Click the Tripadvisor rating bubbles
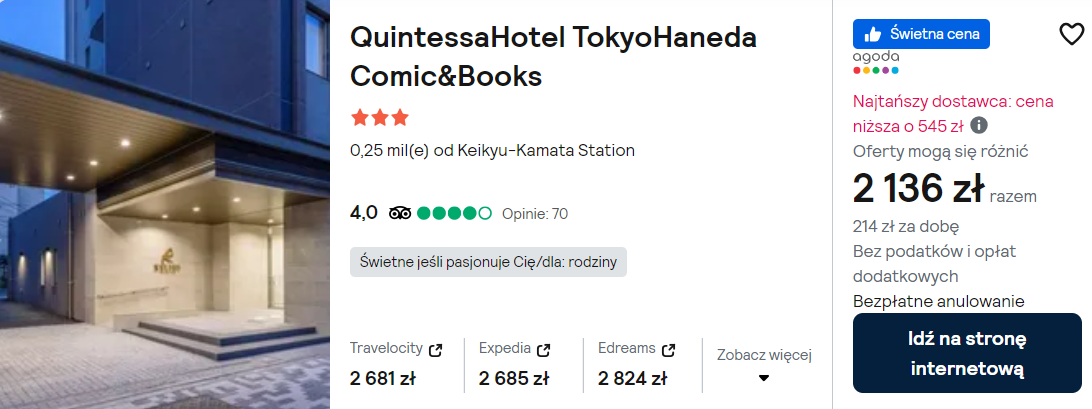This screenshot has height=409, width=1092. click(x=454, y=213)
